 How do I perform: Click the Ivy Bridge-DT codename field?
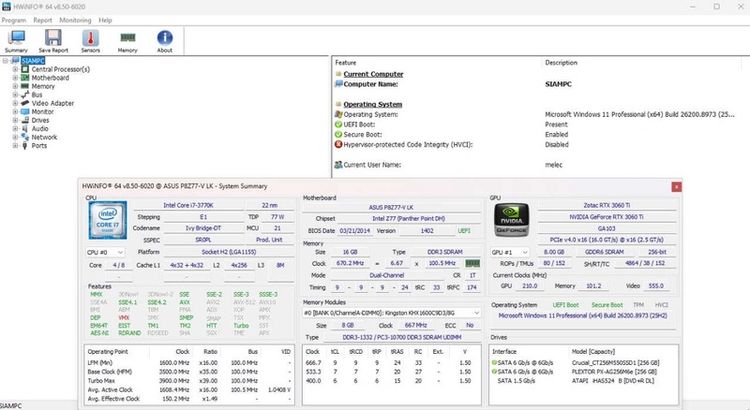(203, 228)
